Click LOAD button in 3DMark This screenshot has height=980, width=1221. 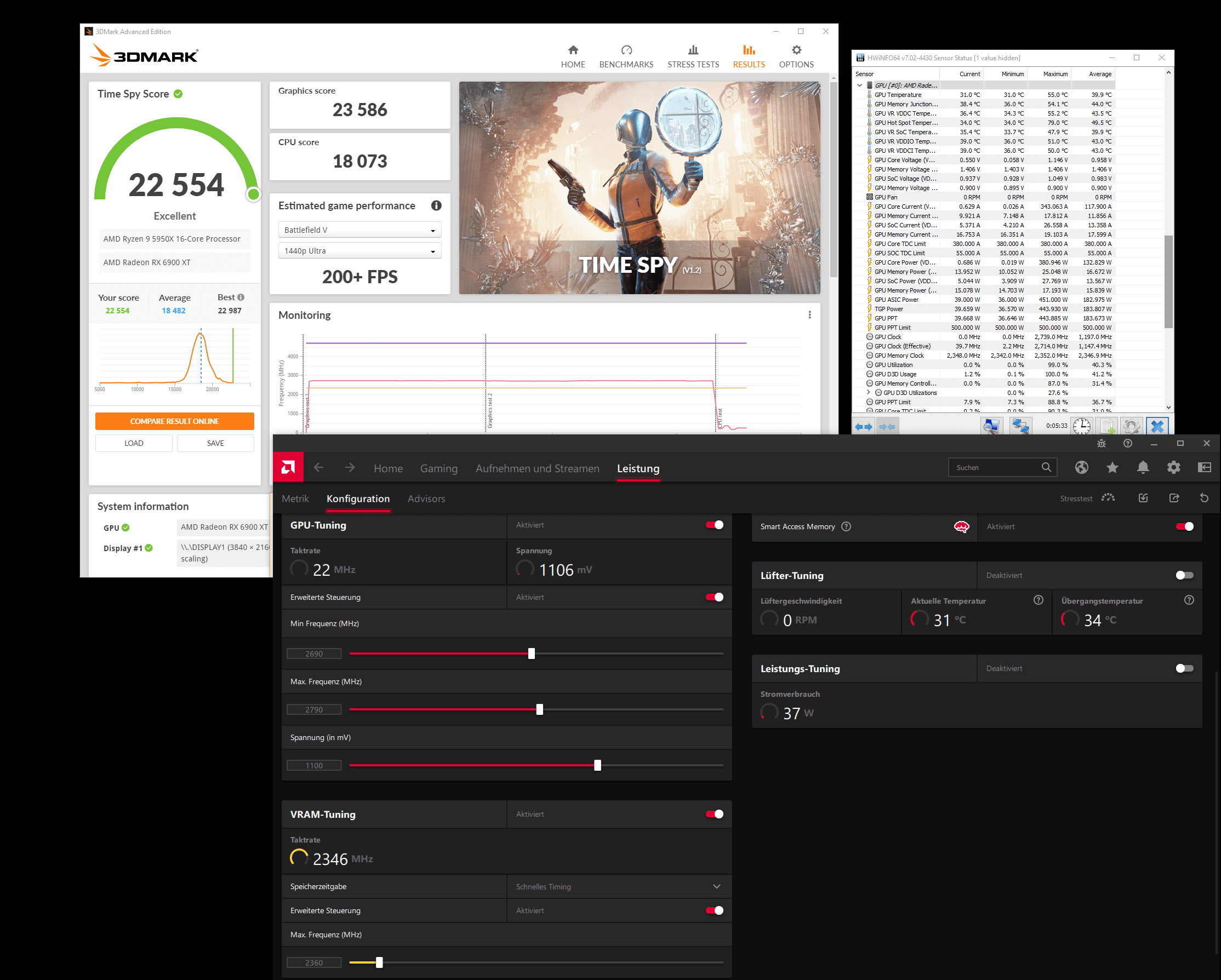(x=134, y=443)
